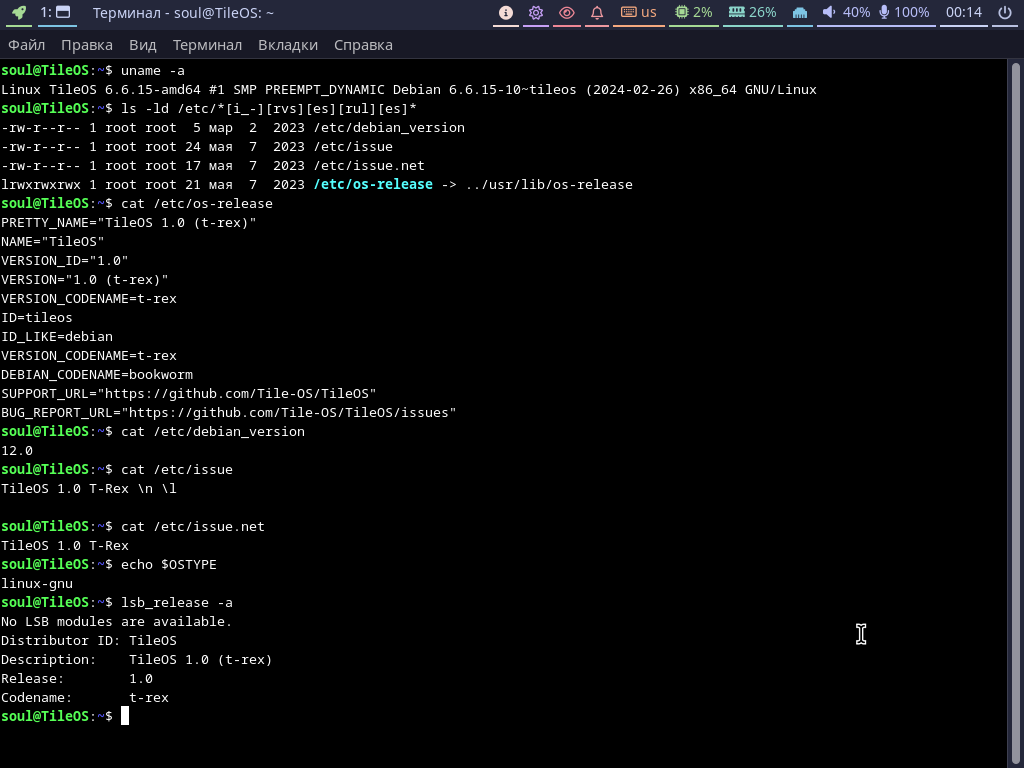The height and width of the screenshot is (768, 1024).
Task: Click the 'Release: 1.0' line
Action: click(77, 678)
